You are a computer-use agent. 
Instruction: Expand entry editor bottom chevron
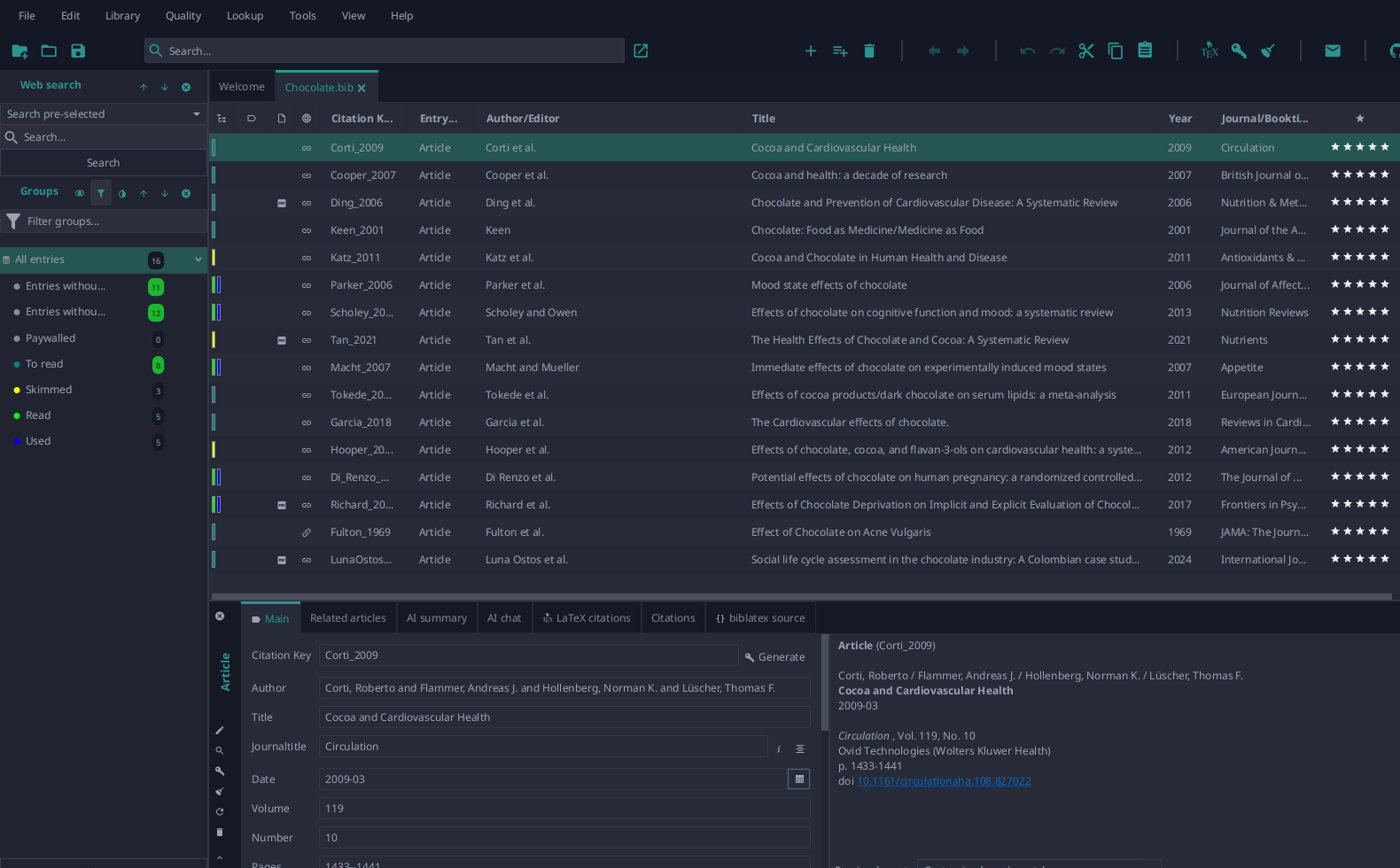pos(220,858)
